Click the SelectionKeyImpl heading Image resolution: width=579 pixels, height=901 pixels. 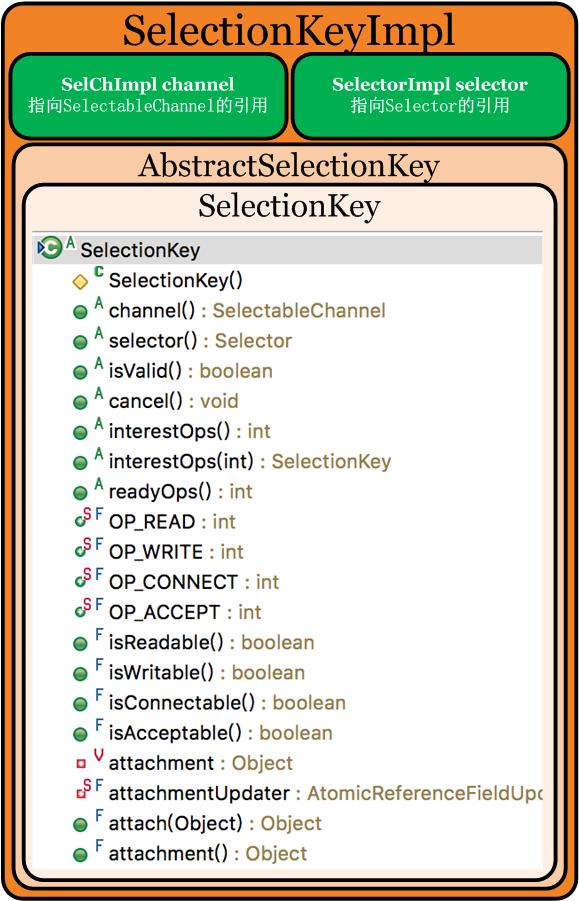(289, 30)
